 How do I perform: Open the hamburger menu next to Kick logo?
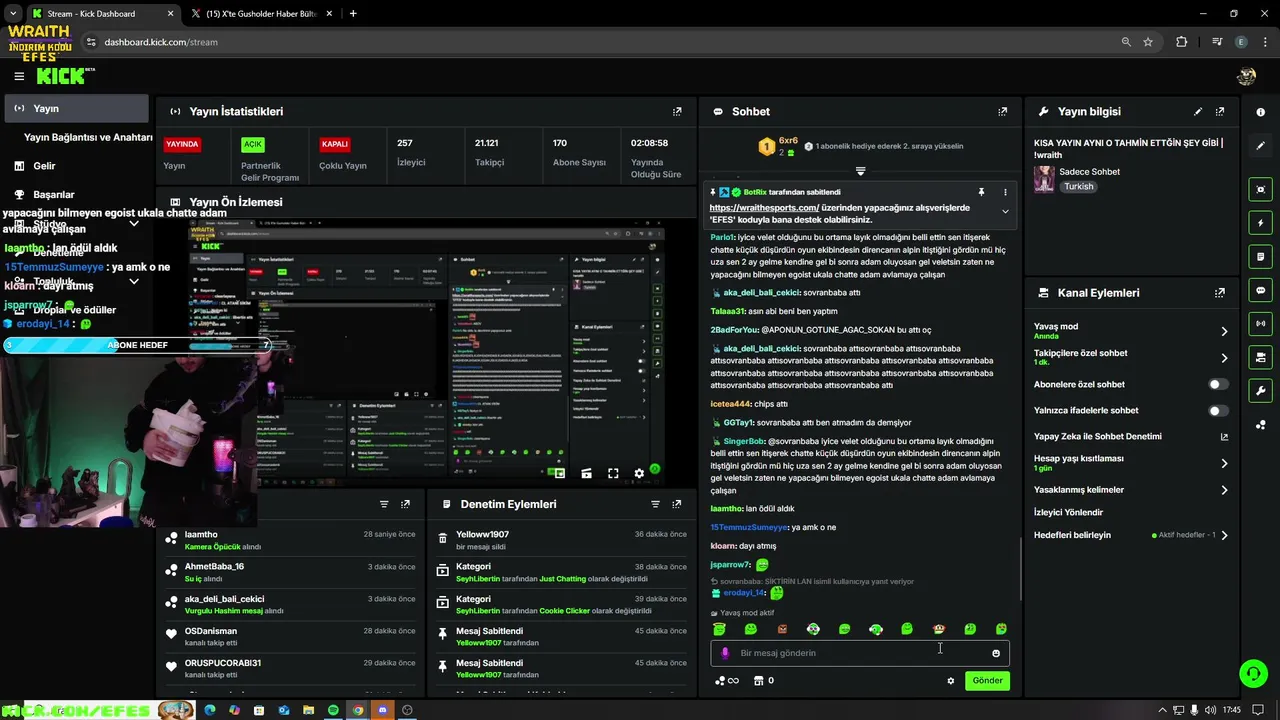click(x=19, y=76)
